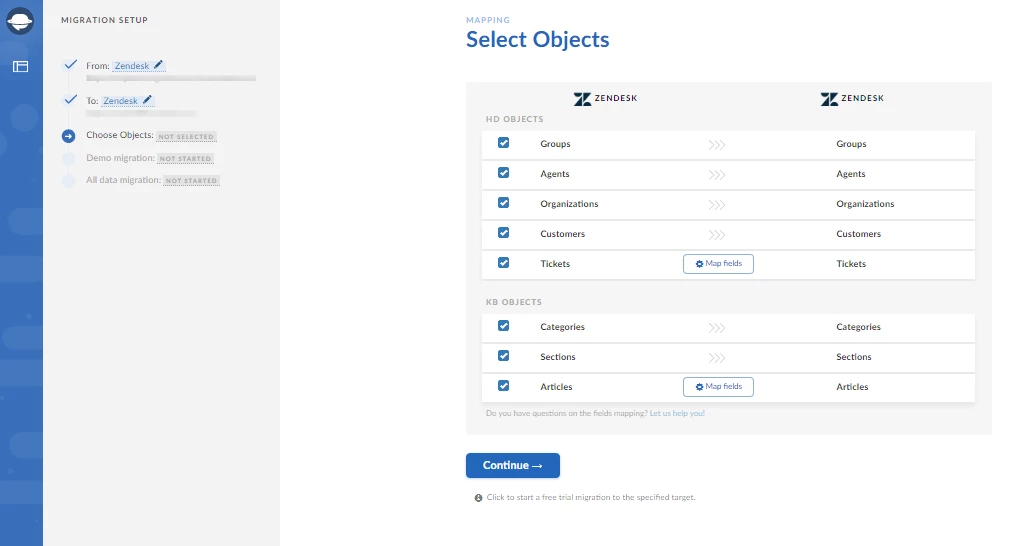Click the target Articles label
1034x546 pixels.
click(x=852, y=387)
